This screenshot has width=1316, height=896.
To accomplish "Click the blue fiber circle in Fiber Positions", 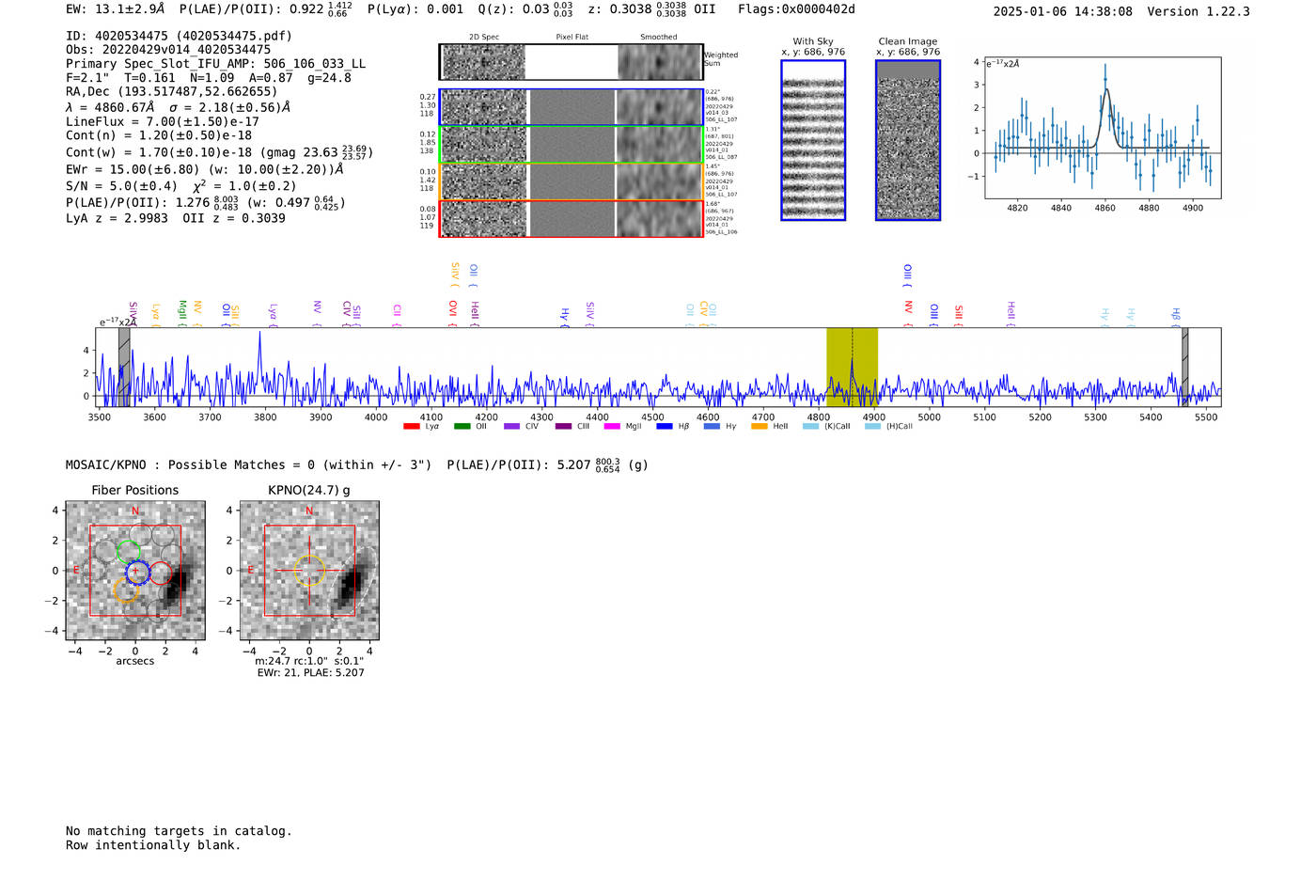I will [137, 572].
